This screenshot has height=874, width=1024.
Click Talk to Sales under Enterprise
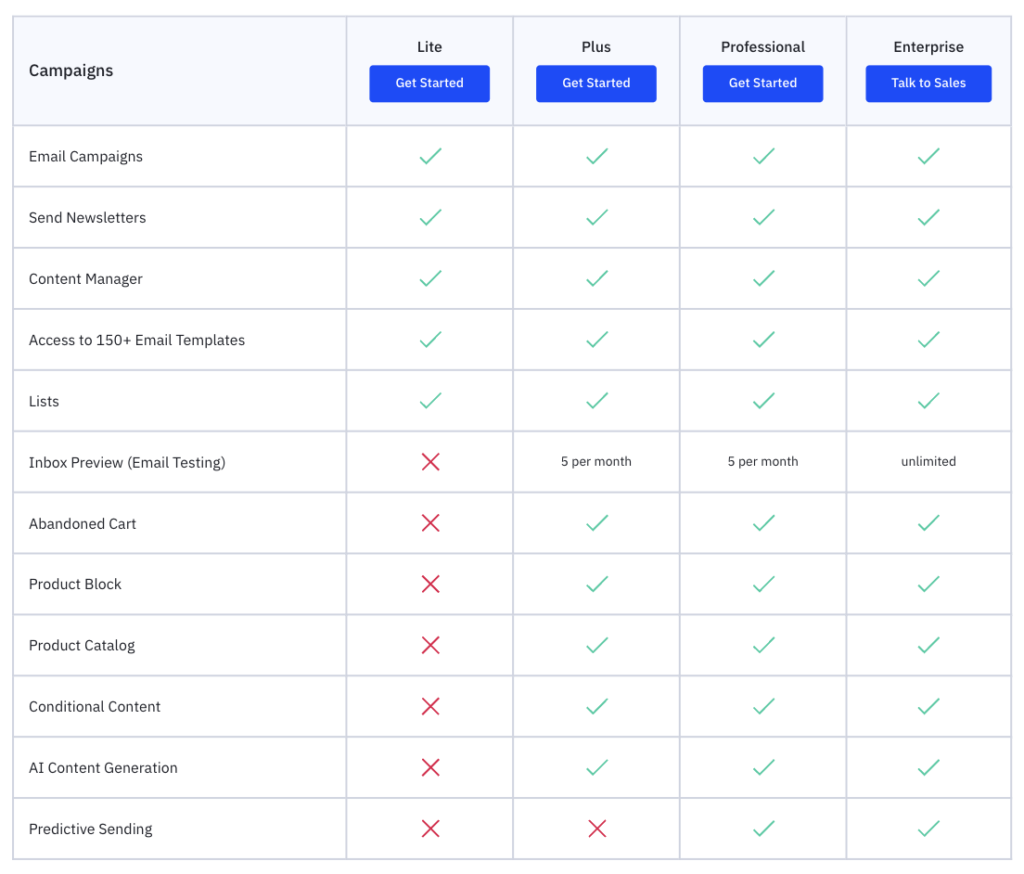928,84
